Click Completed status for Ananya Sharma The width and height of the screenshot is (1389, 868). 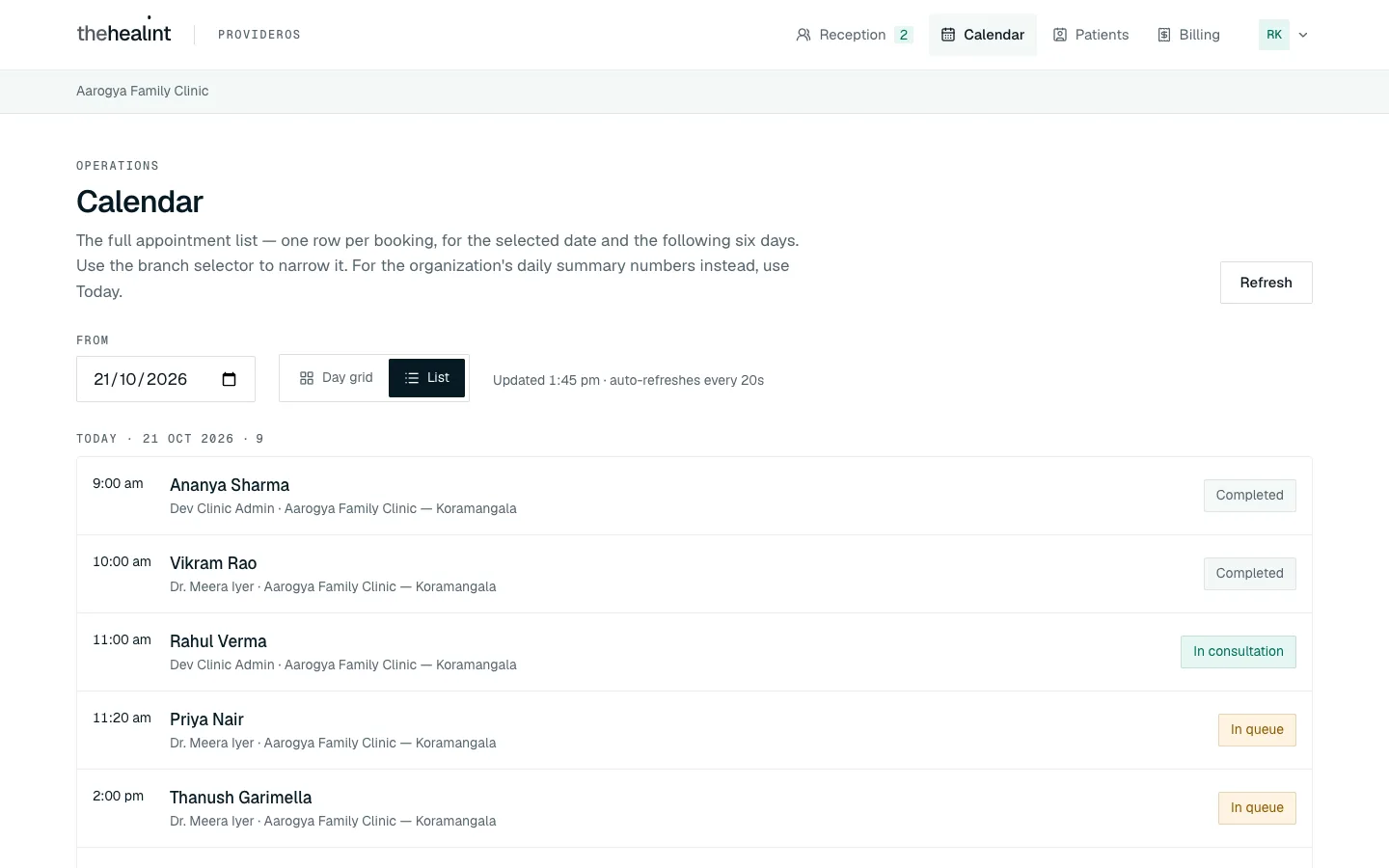[1249, 496]
